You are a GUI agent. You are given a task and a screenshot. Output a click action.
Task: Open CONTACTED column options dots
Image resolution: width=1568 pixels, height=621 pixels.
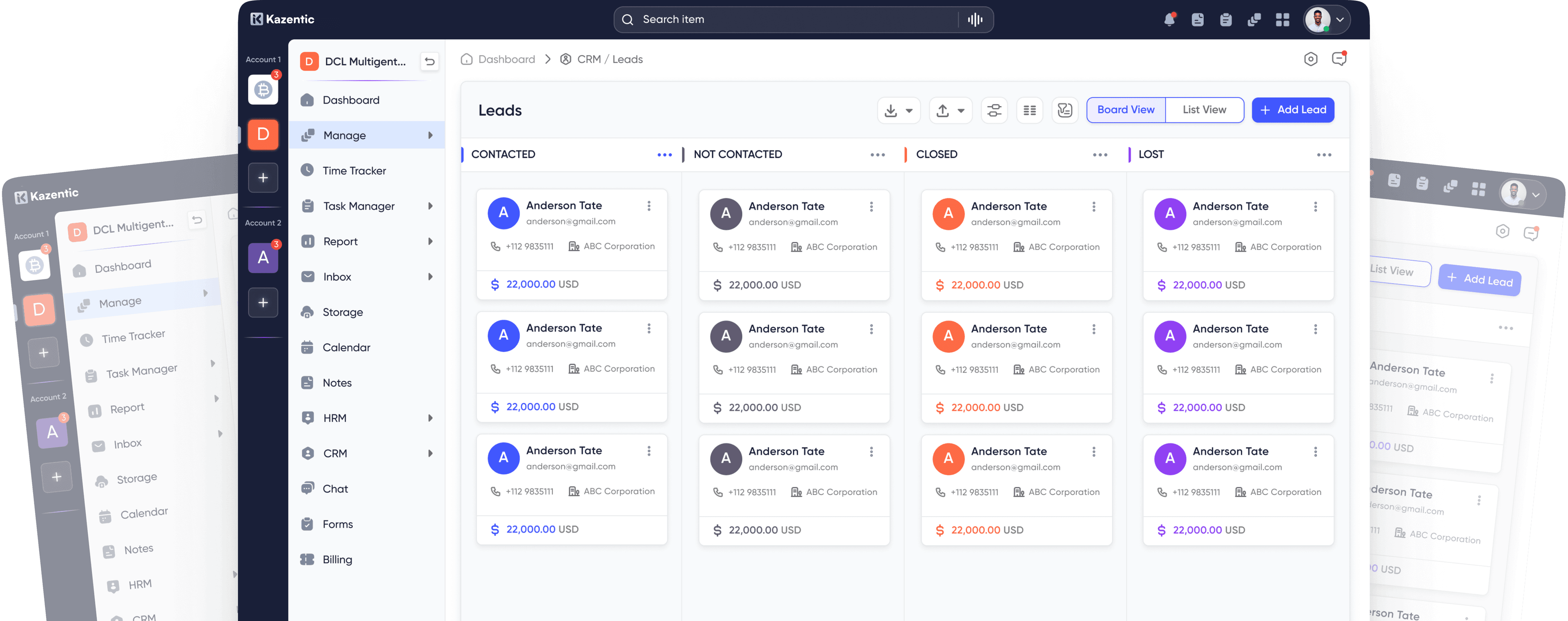[x=664, y=155]
